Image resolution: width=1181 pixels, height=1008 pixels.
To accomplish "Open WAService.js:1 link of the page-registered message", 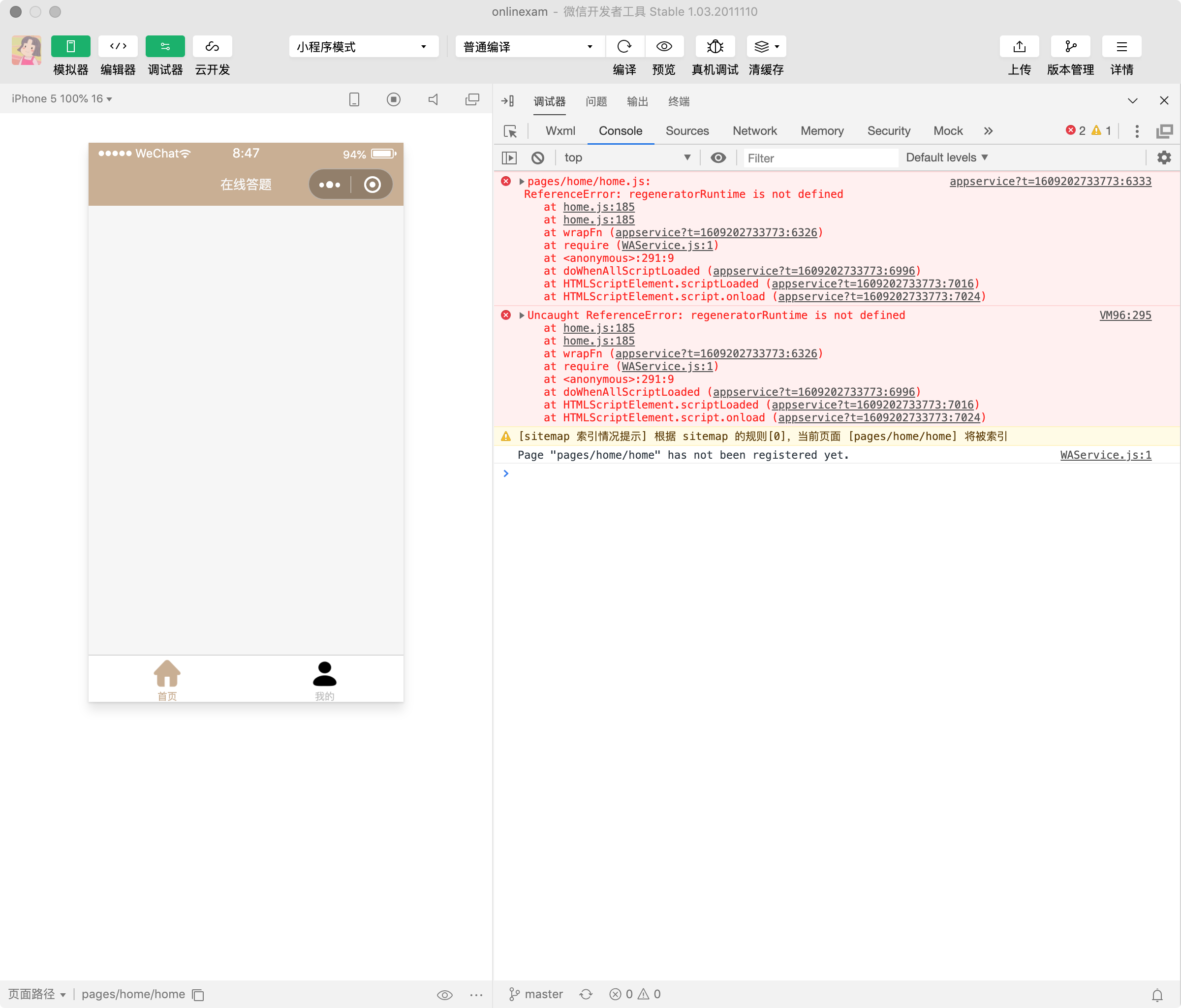I will pos(1105,455).
